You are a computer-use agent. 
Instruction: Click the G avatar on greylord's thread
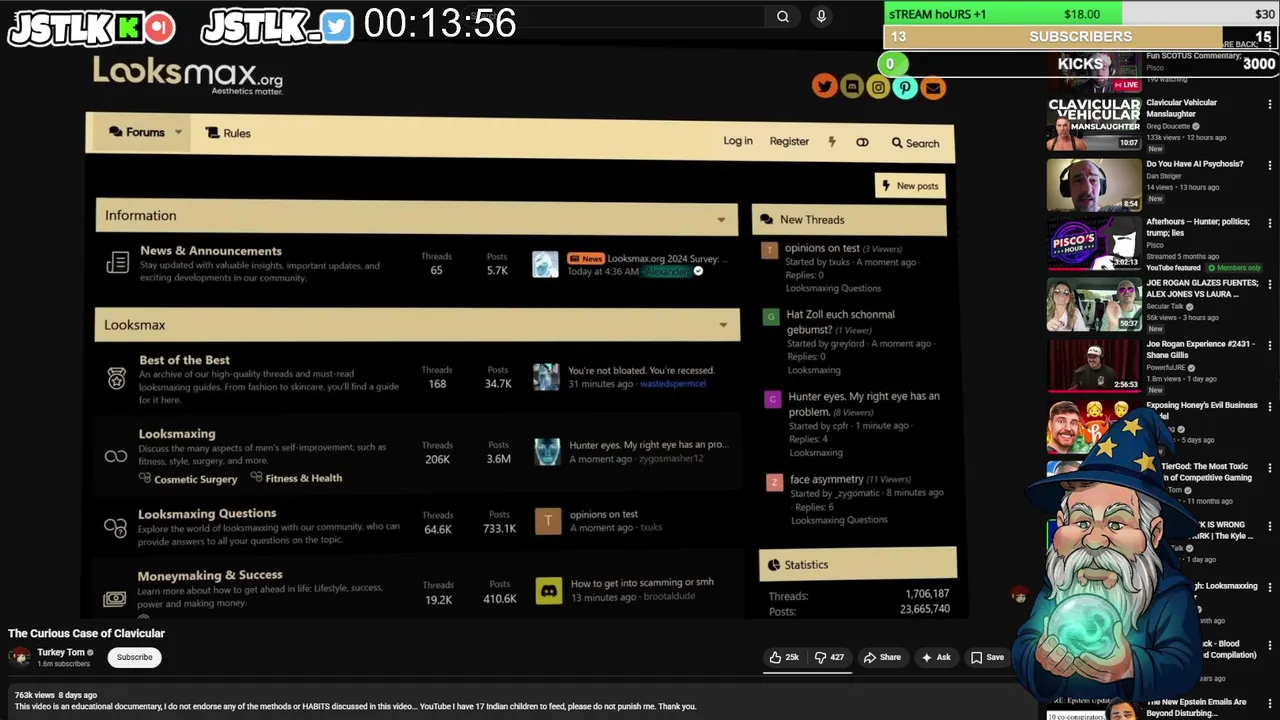click(x=770, y=317)
